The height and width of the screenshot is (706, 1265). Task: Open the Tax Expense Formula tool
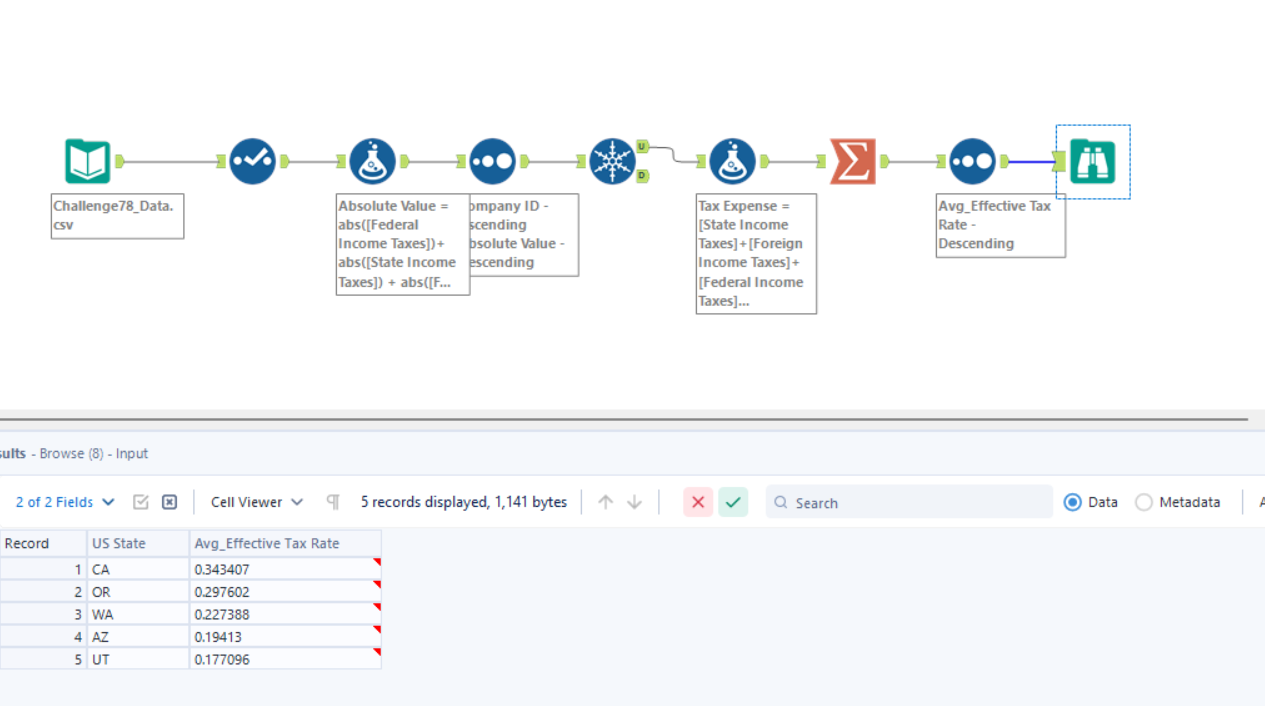click(732, 162)
